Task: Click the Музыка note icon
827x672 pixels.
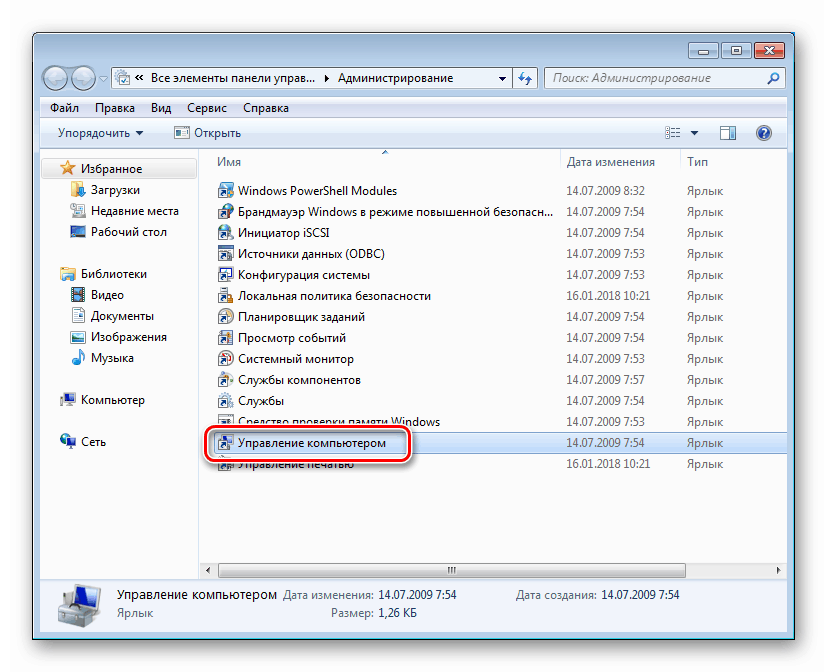Action: [x=78, y=357]
